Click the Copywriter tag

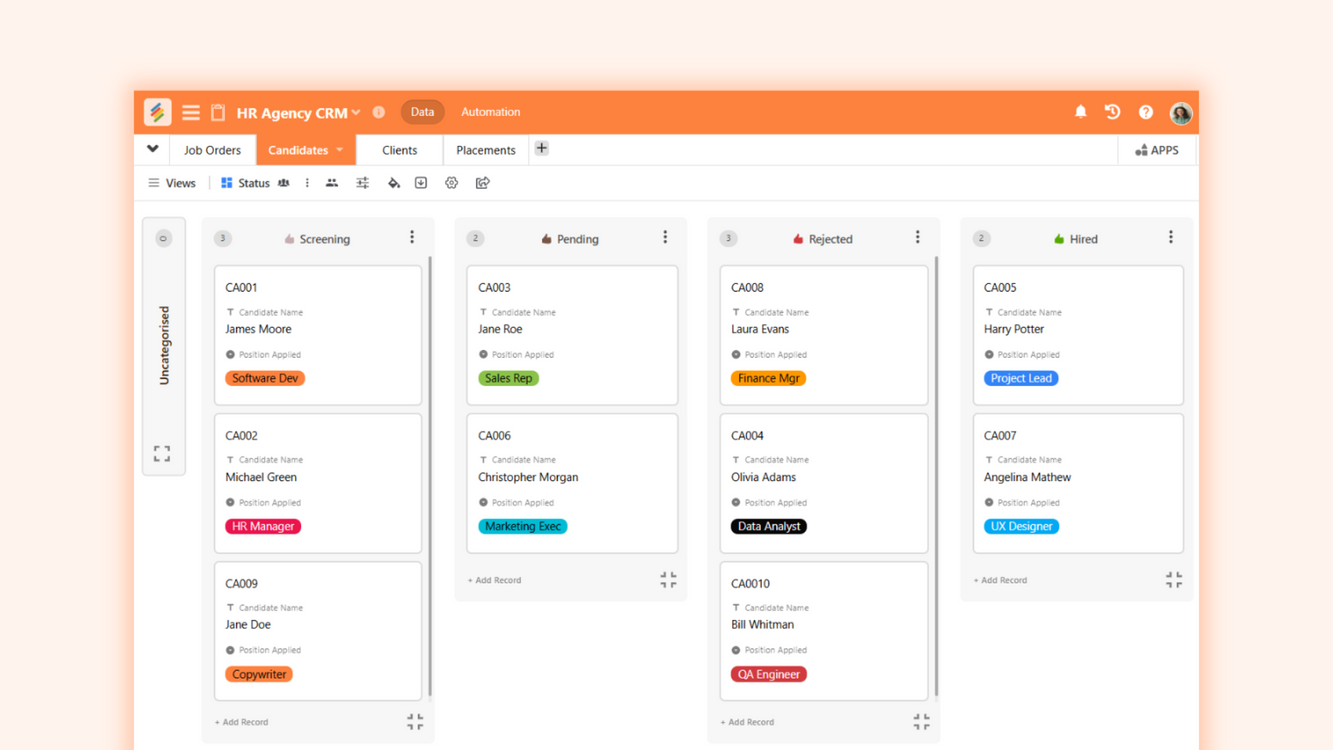pos(259,674)
